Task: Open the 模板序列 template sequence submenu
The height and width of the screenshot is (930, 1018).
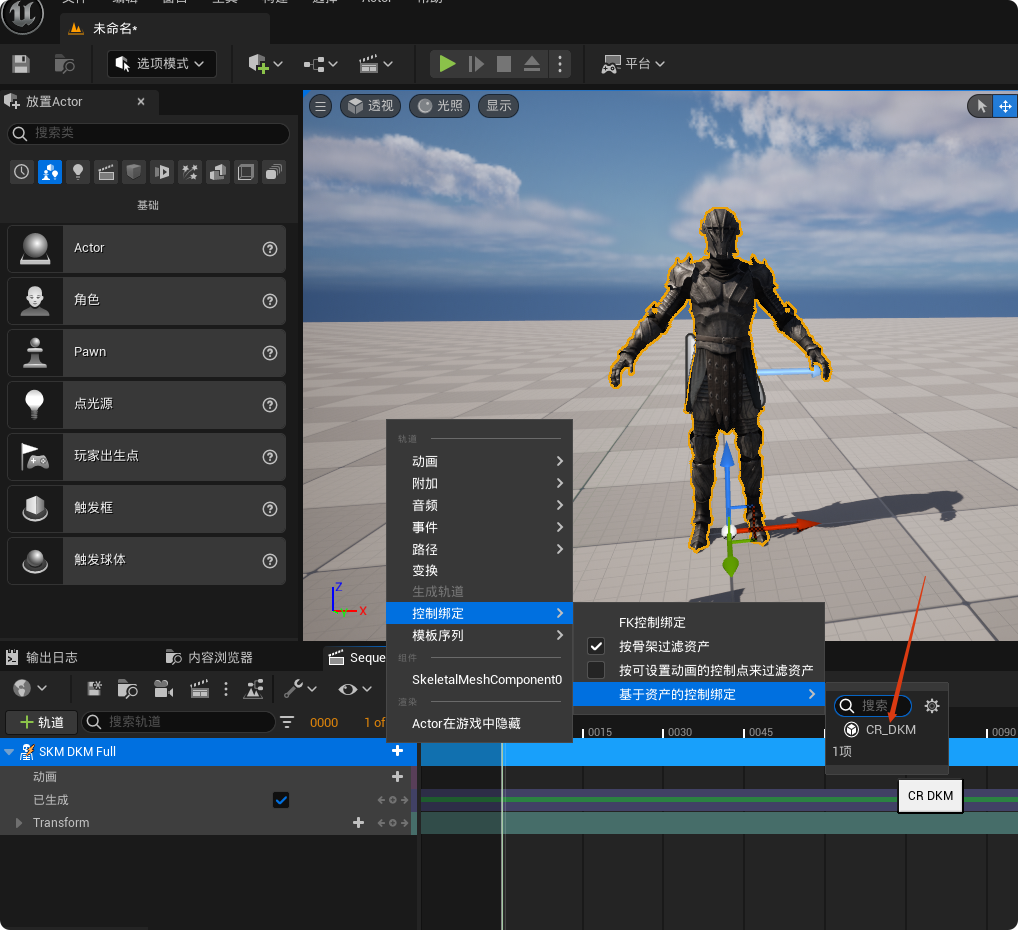Action: (x=479, y=635)
